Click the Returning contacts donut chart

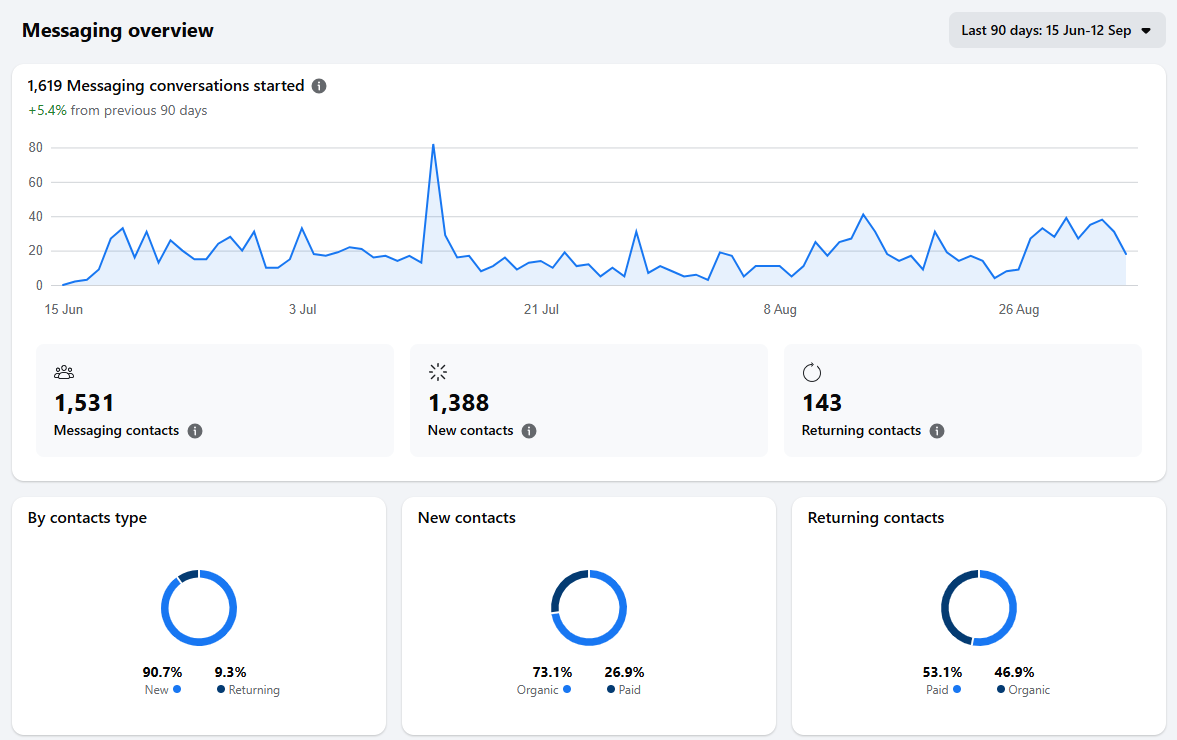click(979, 608)
